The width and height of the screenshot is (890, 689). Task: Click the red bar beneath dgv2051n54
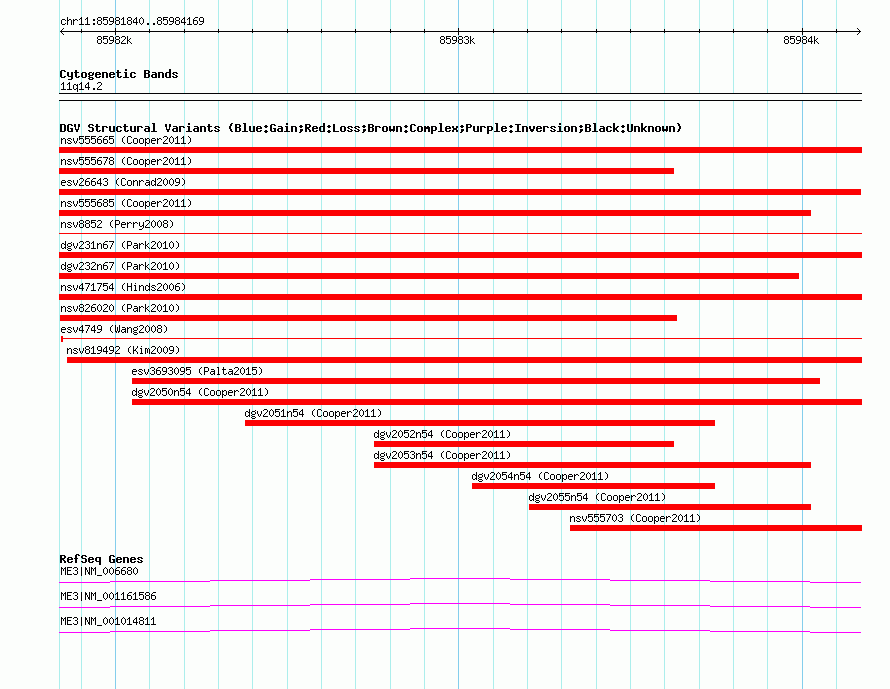(480, 423)
